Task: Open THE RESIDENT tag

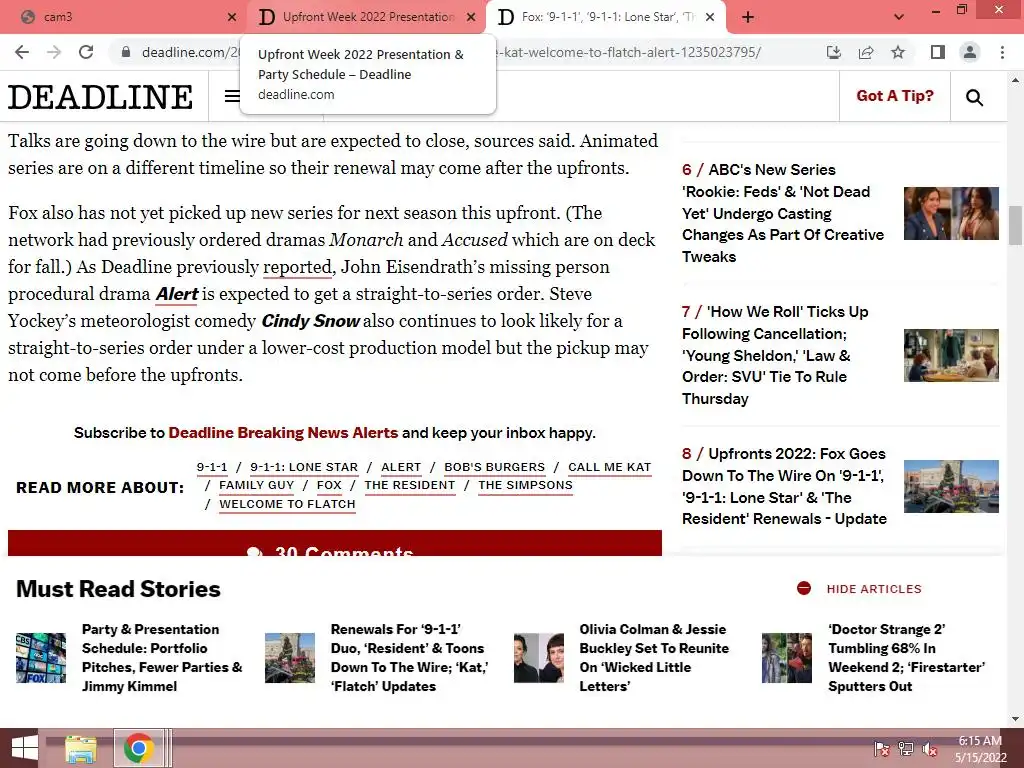Action: pyautogui.click(x=409, y=485)
